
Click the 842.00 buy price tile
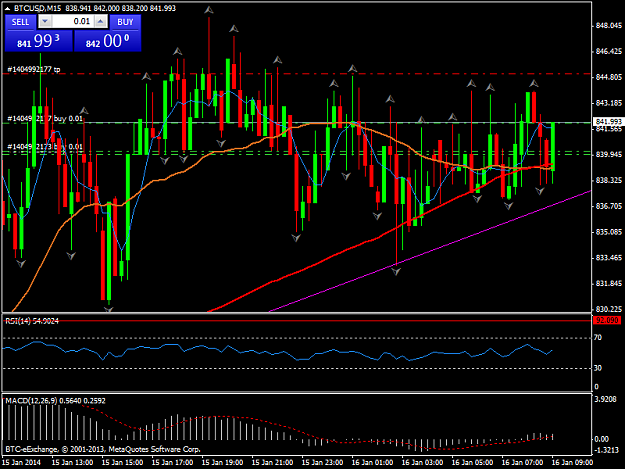point(108,41)
